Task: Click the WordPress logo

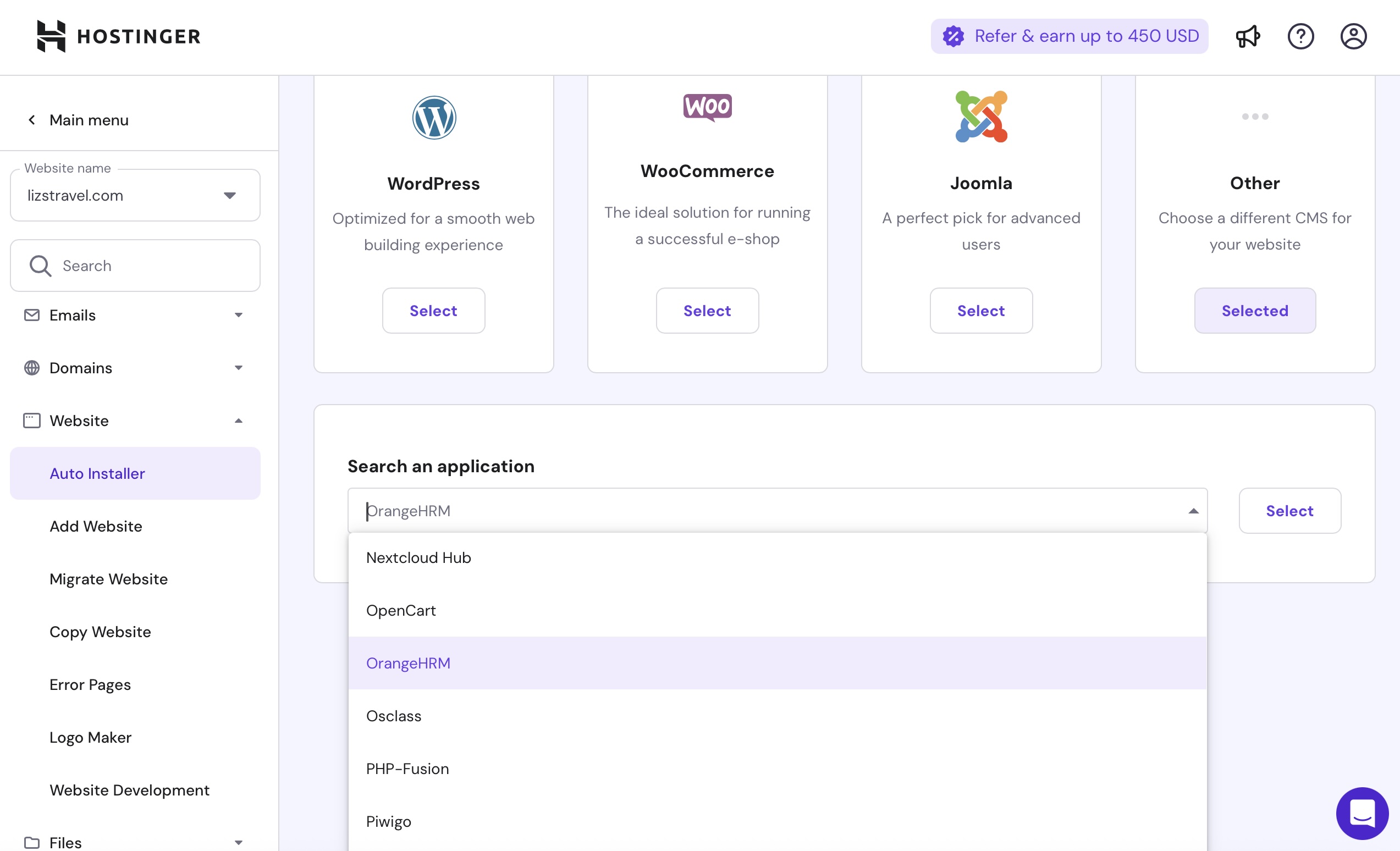Action: click(433, 118)
